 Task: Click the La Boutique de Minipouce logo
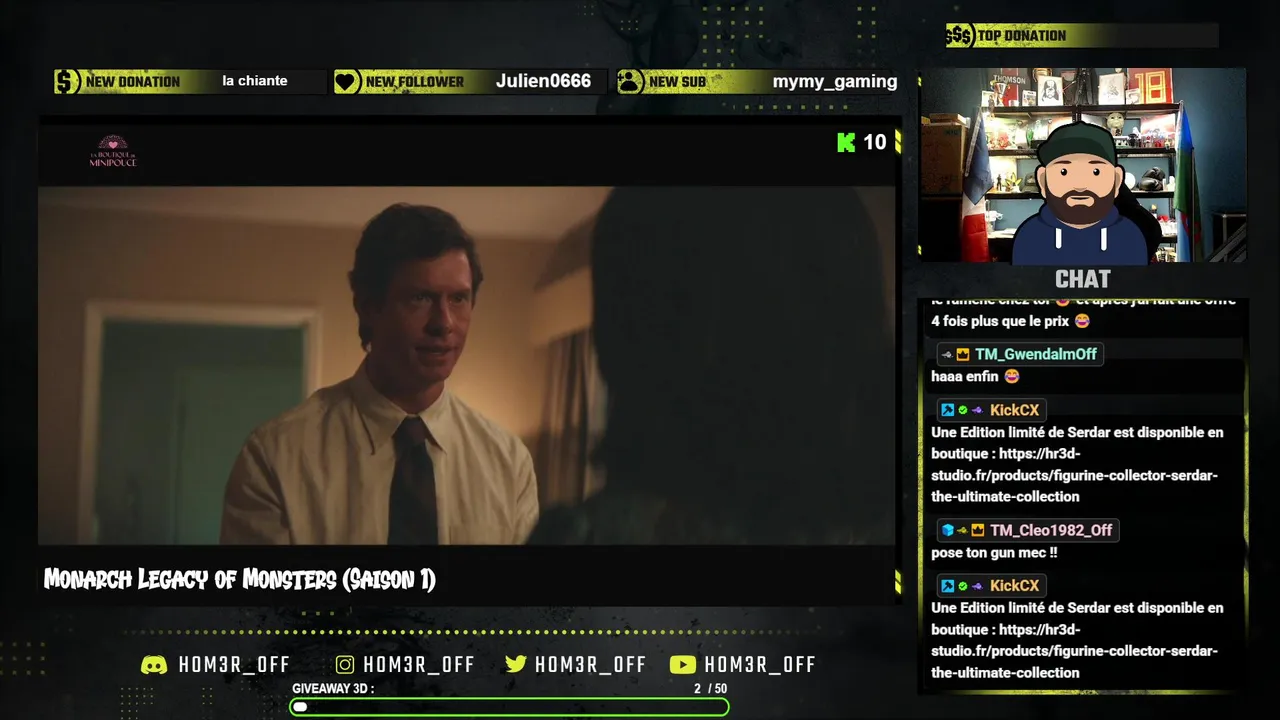(x=113, y=151)
